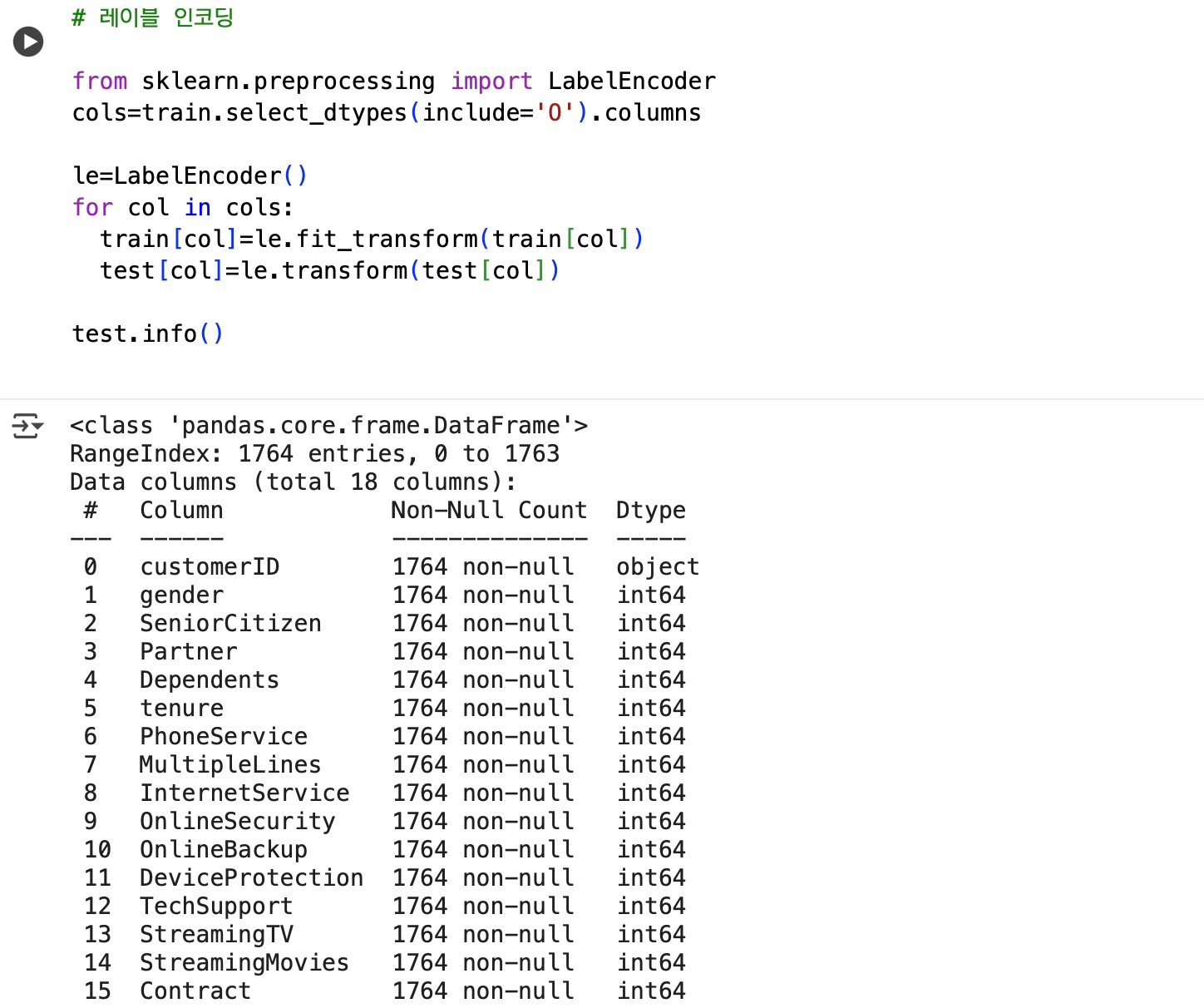The image size is (1204, 1008).
Task: Click the 'PhoneService' column name
Action: click(x=224, y=737)
